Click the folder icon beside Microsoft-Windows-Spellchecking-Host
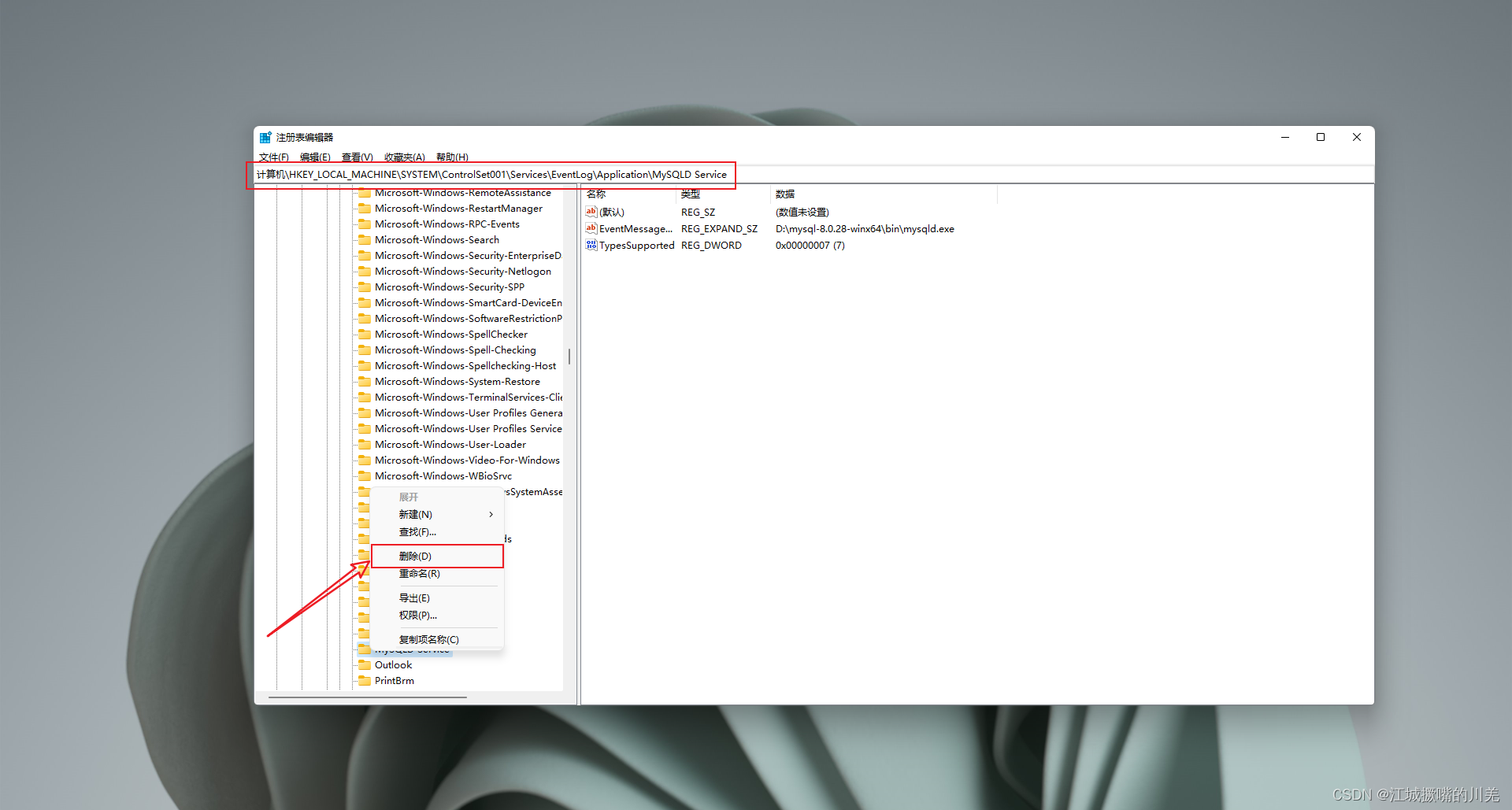Image resolution: width=1512 pixels, height=810 pixels. point(364,366)
